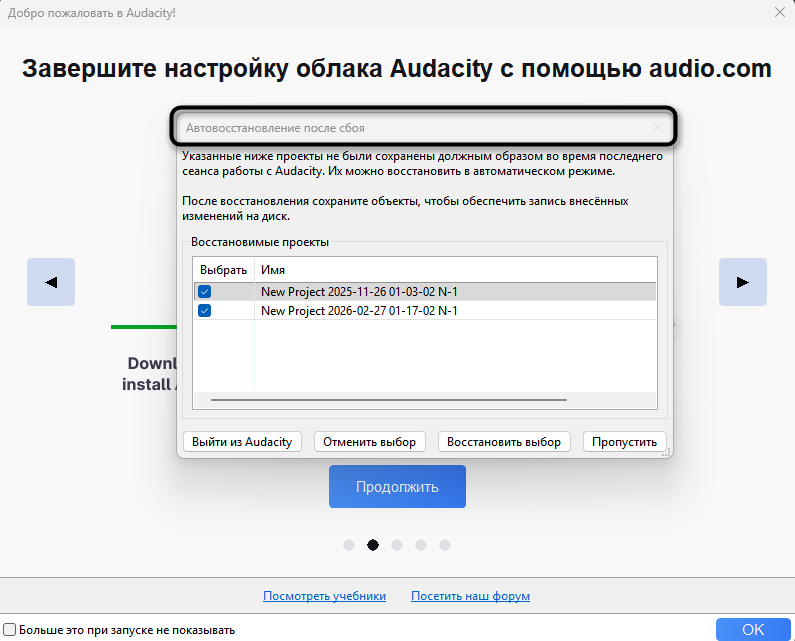The image size is (795, 641).
Task: Click the horizontal scrollbar in project list
Action: point(389,400)
